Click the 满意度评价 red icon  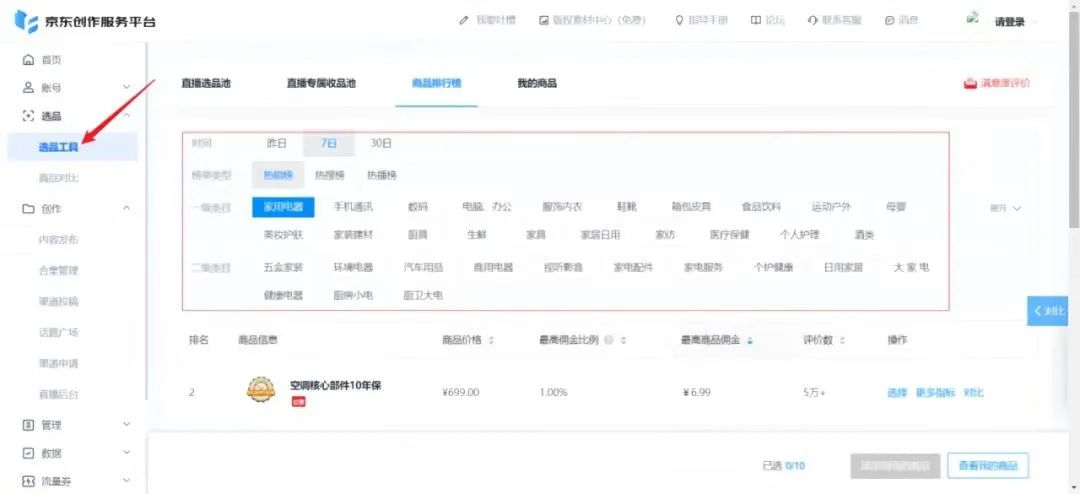pyautogui.click(x=969, y=83)
